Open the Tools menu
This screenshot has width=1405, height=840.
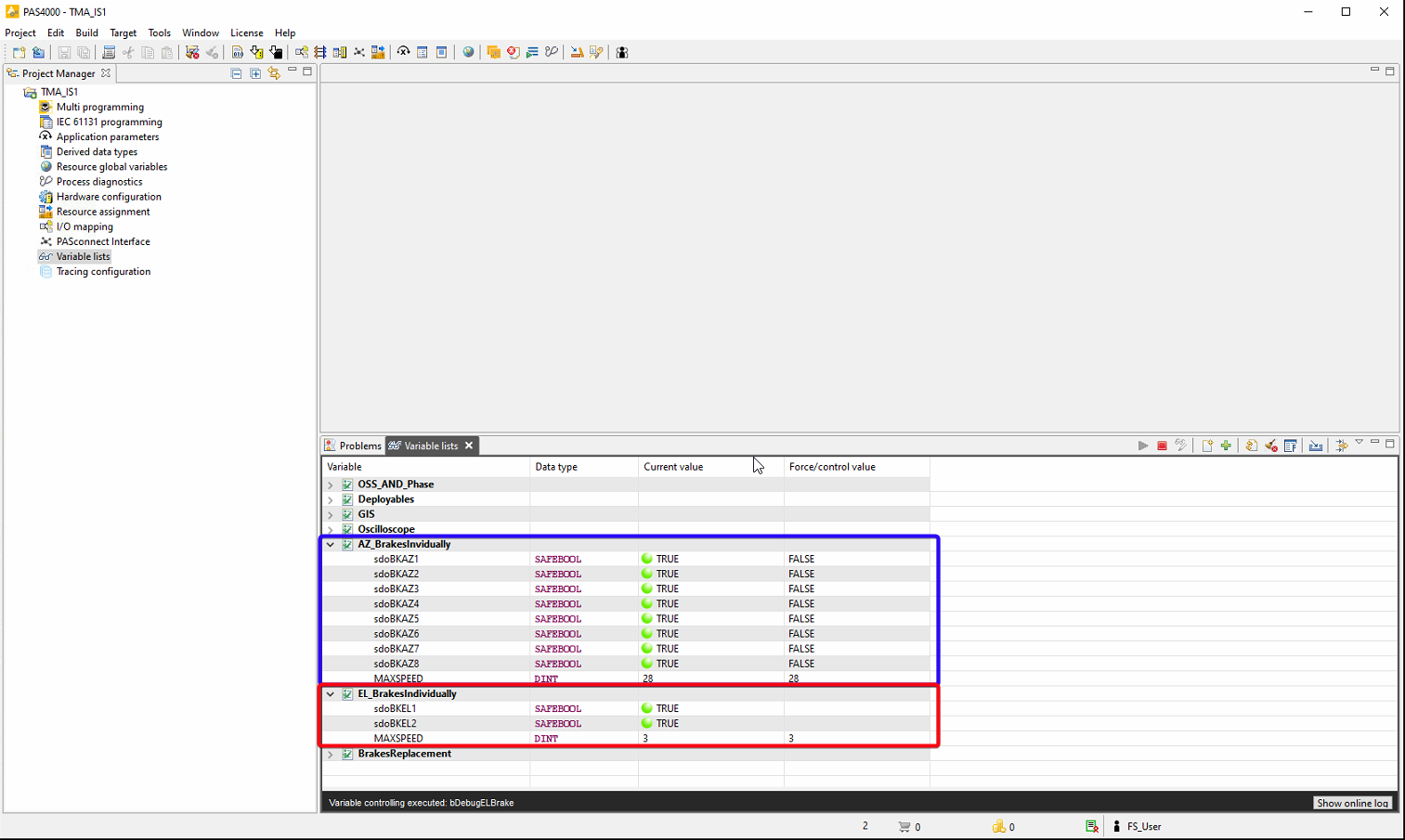pyautogui.click(x=159, y=32)
